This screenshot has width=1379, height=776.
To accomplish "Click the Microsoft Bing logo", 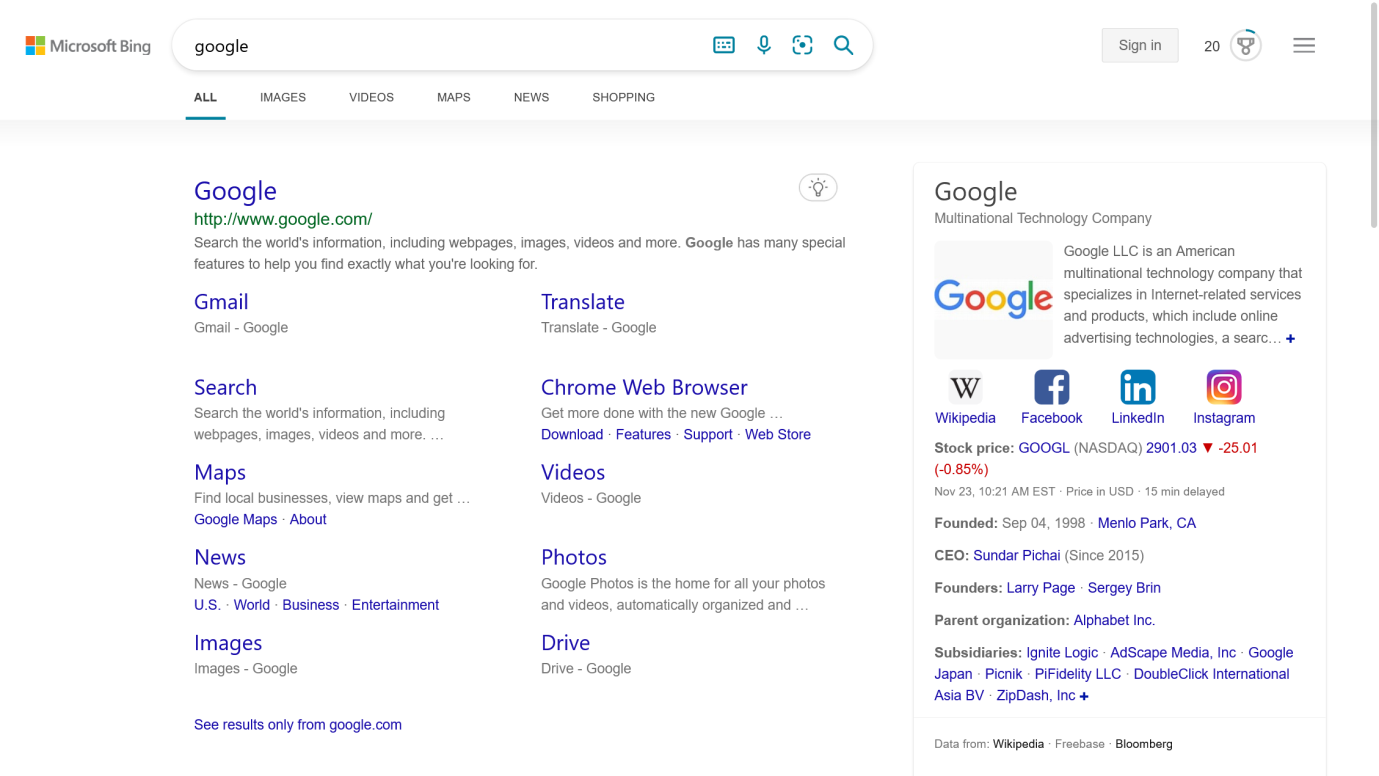I will tap(88, 46).
